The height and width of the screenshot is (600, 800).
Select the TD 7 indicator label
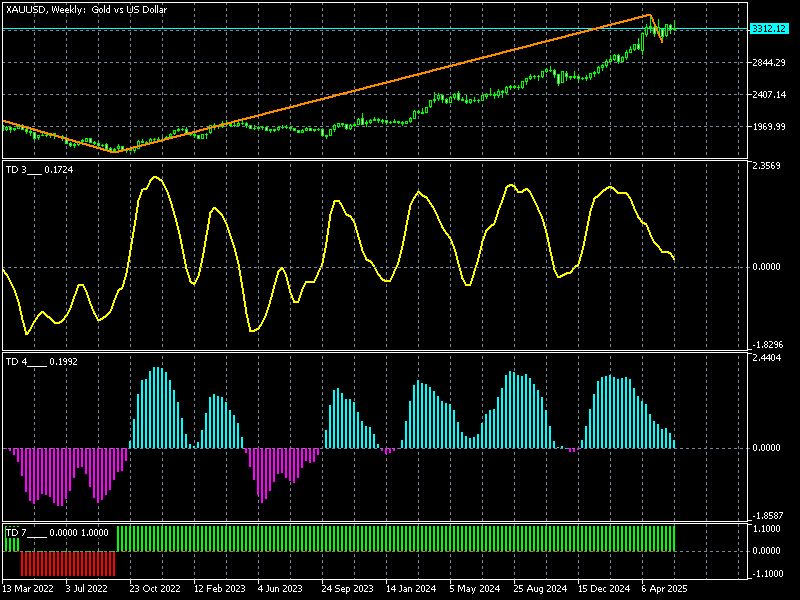pyautogui.click(x=57, y=533)
